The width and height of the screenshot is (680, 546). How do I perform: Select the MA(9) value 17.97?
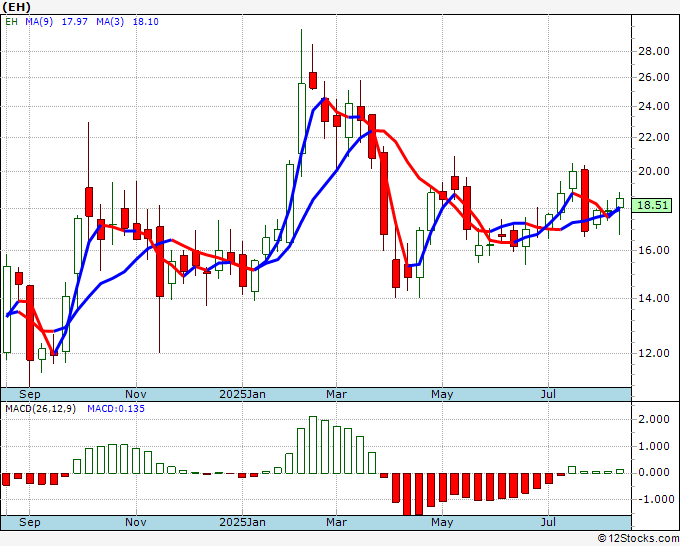pyautogui.click(x=75, y=22)
